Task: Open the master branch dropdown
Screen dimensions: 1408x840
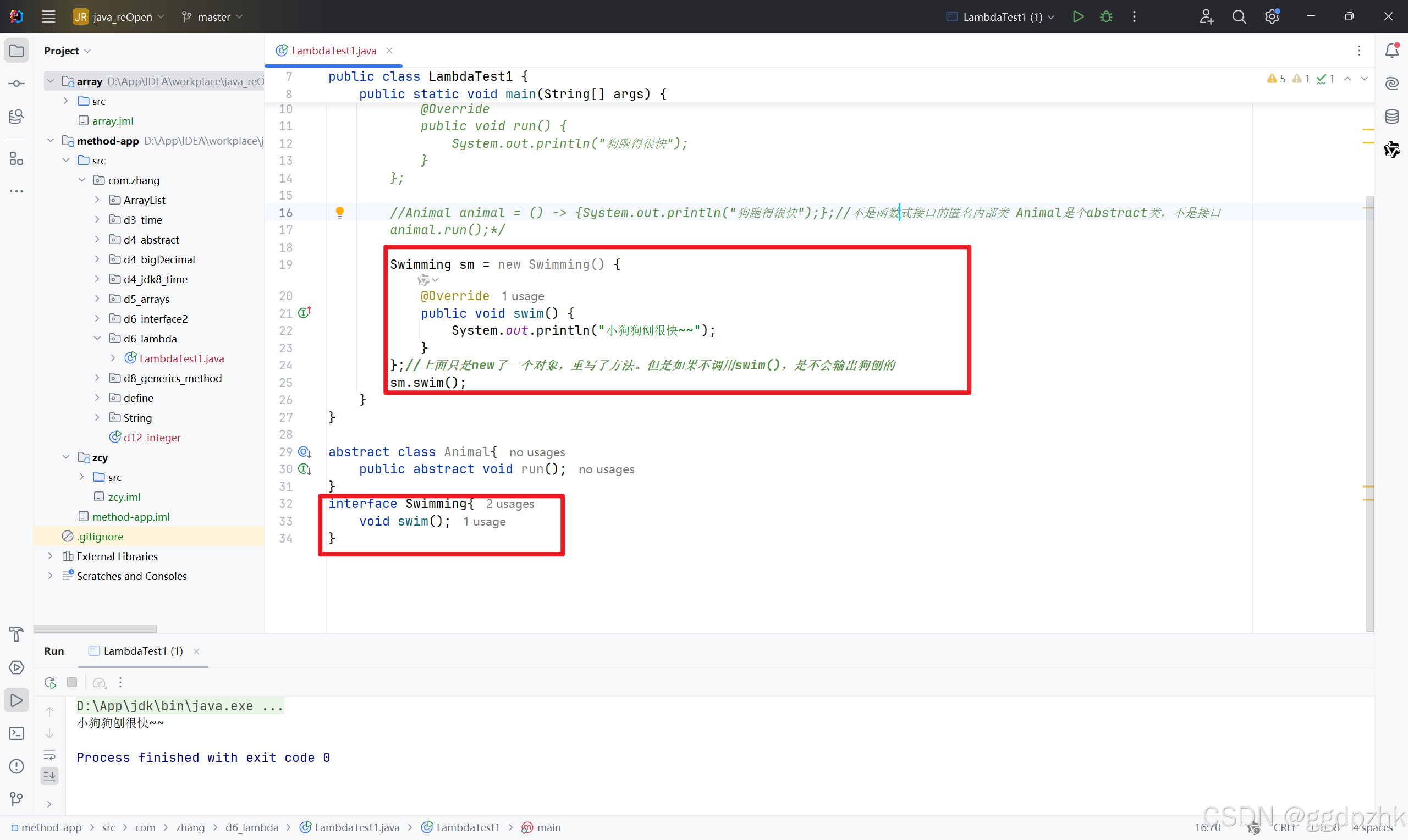Action: pos(213,17)
